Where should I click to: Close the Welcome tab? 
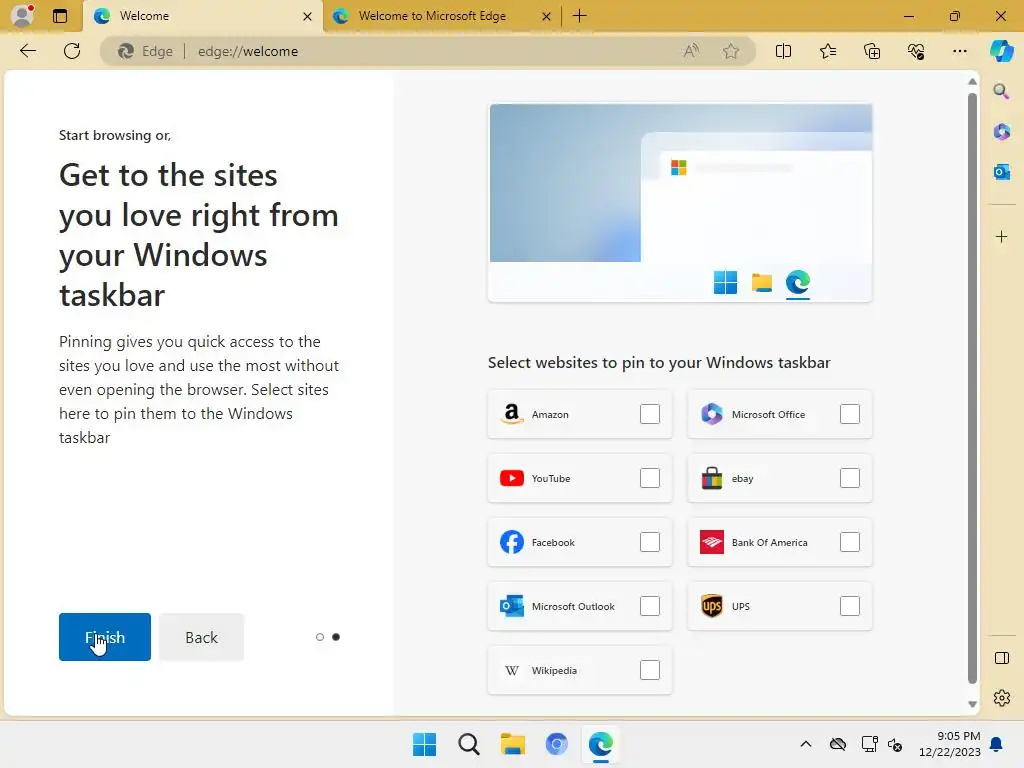tap(307, 16)
